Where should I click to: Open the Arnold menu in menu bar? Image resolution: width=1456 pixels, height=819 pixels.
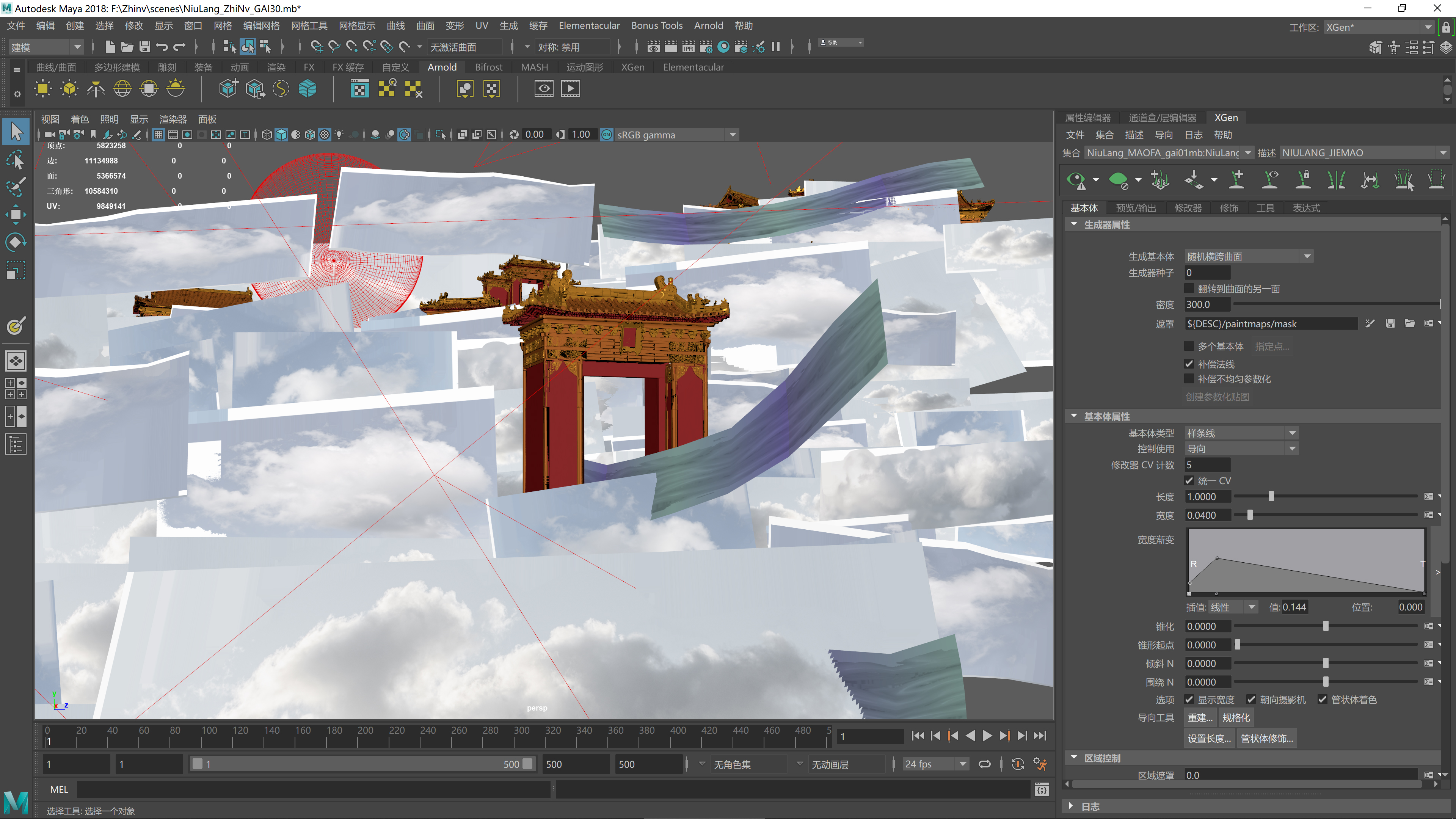click(x=708, y=25)
